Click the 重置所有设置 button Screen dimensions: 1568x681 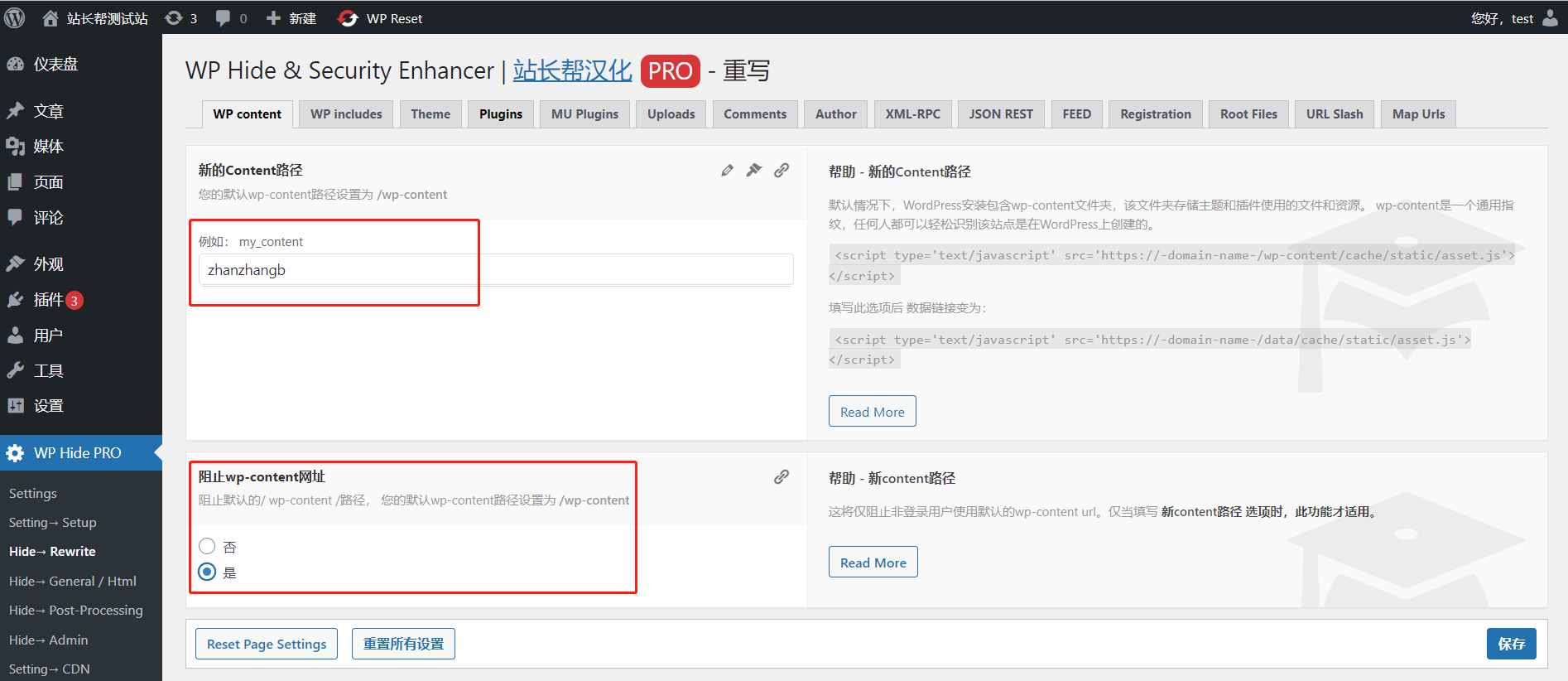[403, 644]
